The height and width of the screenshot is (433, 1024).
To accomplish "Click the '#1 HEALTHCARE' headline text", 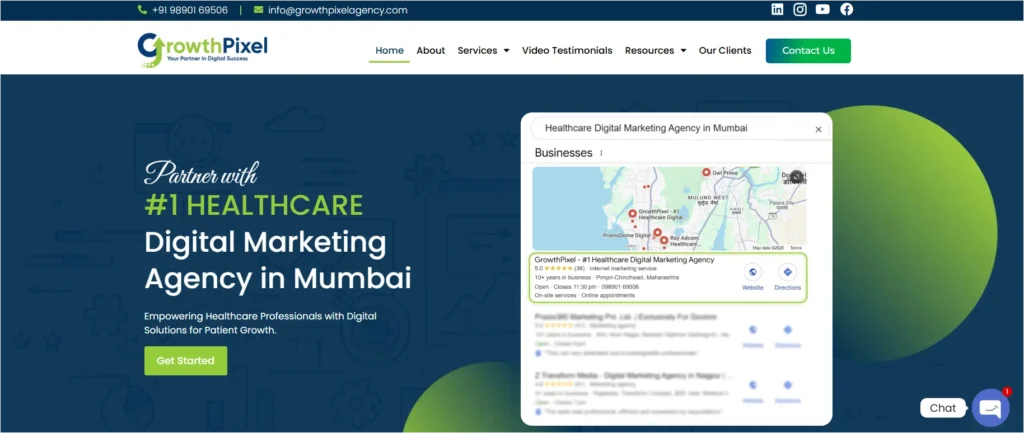I will click(253, 205).
